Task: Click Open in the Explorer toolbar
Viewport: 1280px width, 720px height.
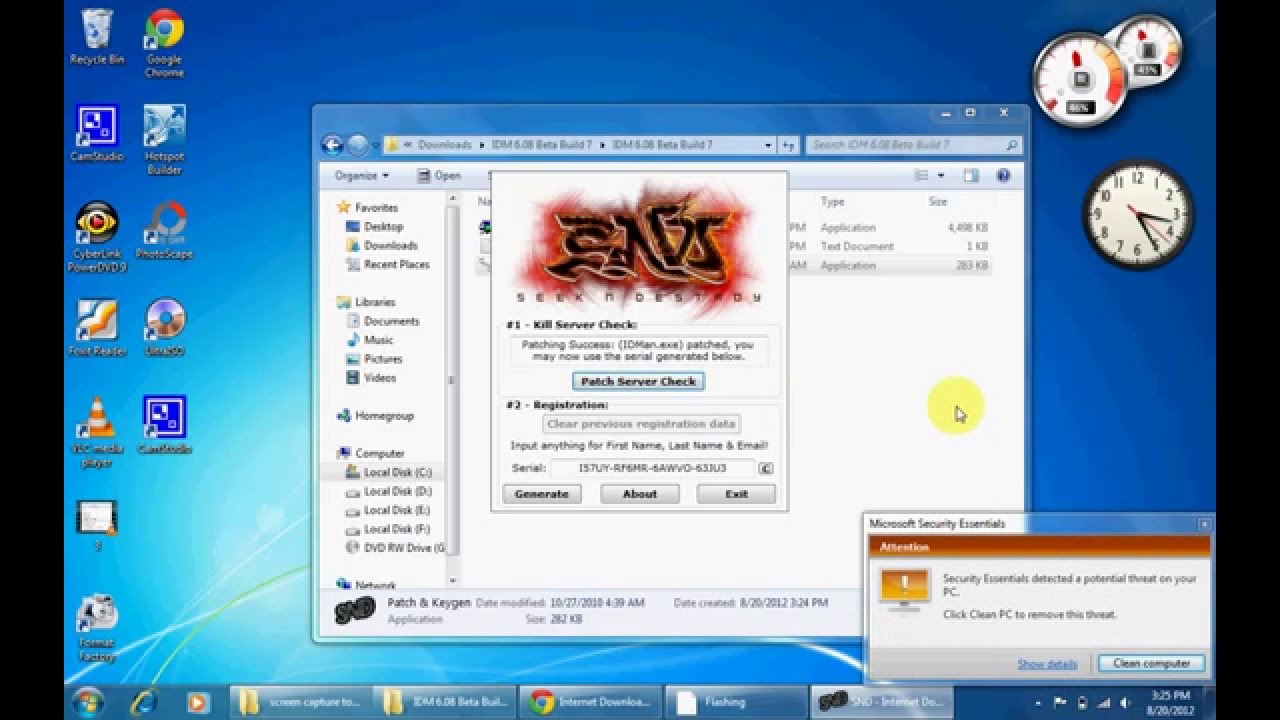Action: coord(439,176)
